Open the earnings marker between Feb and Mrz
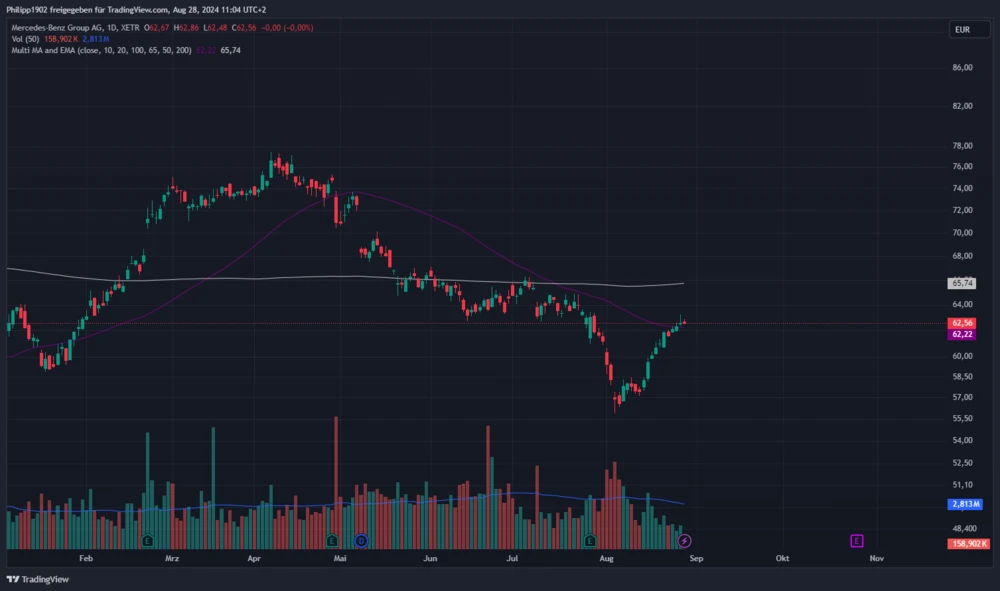The height and width of the screenshot is (591, 1000). pos(148,541)
